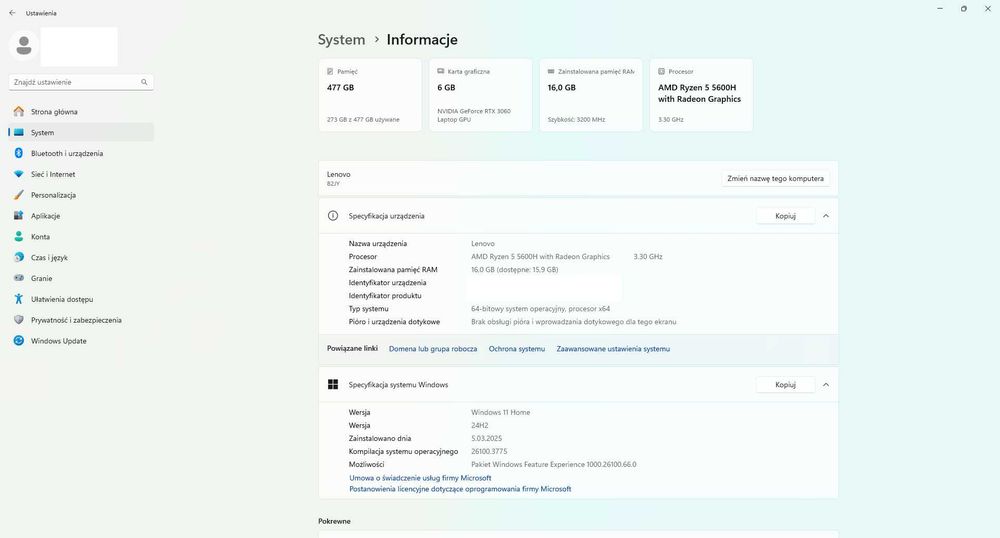This screenshot has width=1000, height=538.
Task: Open Umowa o świadczenie usług firmy Microsoft
Action: point(420,478)
